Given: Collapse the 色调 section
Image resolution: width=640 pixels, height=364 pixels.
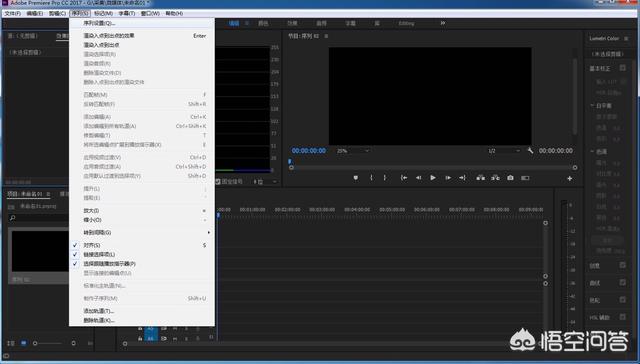Looking at the screenshot, I should [592, 151].
